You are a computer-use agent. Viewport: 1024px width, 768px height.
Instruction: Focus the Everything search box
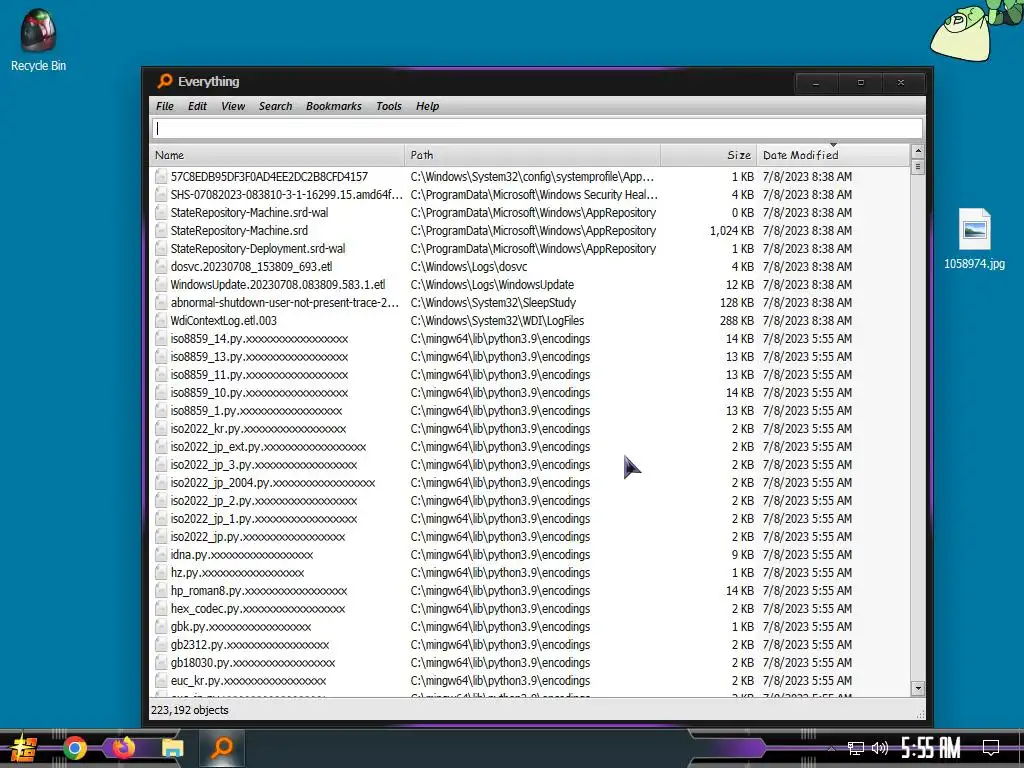tap(537, 128)
